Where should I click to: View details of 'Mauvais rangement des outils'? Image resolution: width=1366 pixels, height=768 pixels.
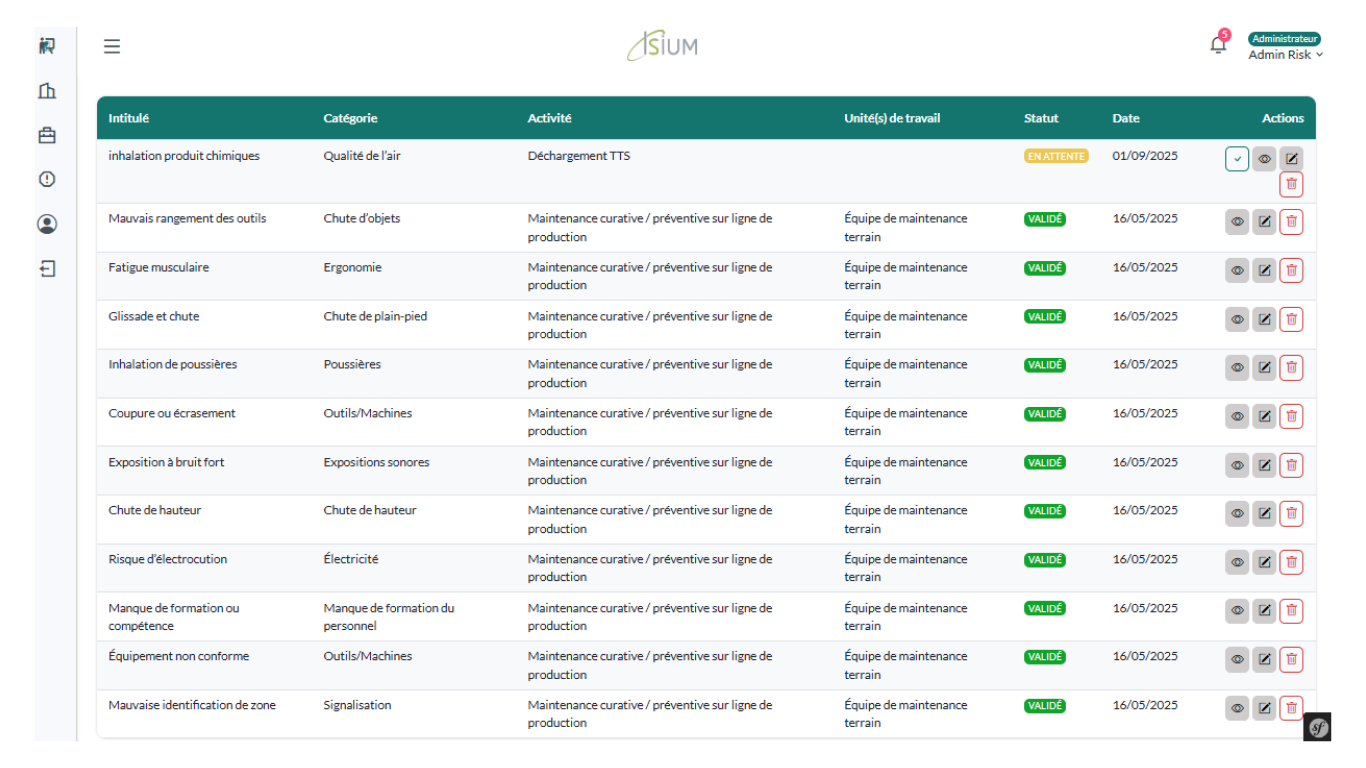pyautogui.click(x=1237, y=222)
